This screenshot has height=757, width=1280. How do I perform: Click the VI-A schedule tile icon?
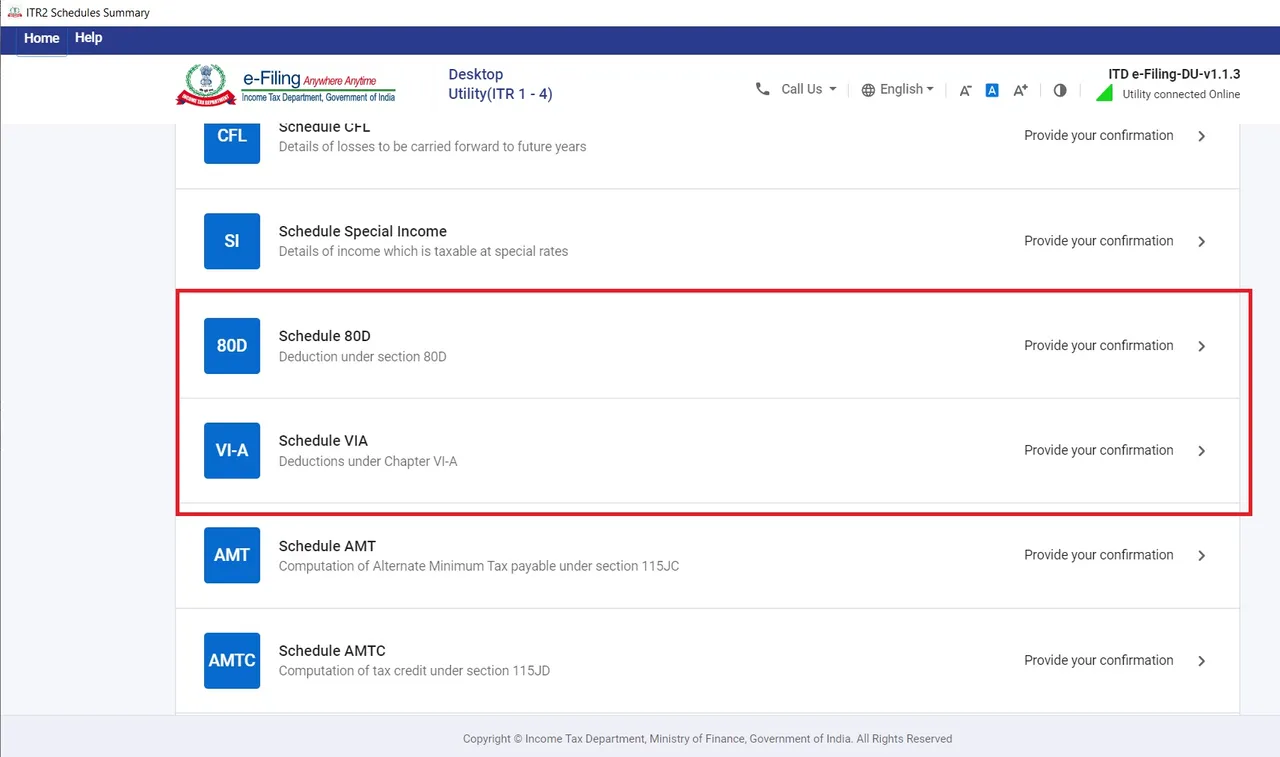[x=232, y=451]
